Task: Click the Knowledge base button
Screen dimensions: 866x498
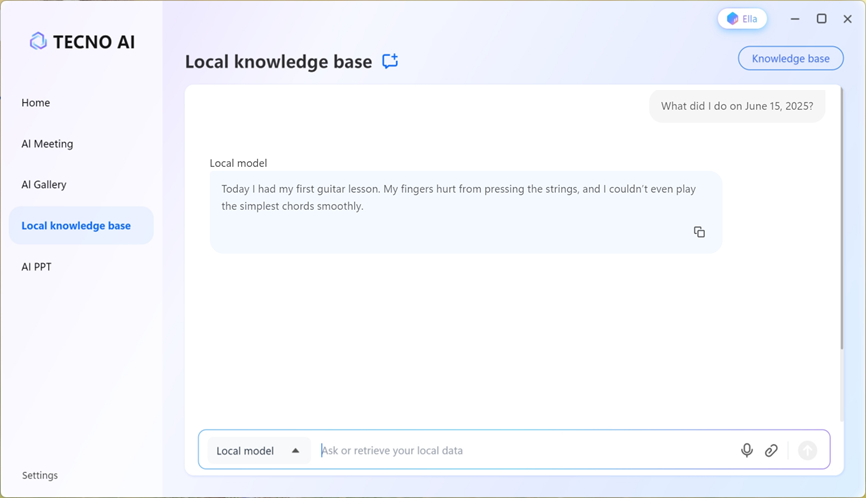Action: point(790,59)
